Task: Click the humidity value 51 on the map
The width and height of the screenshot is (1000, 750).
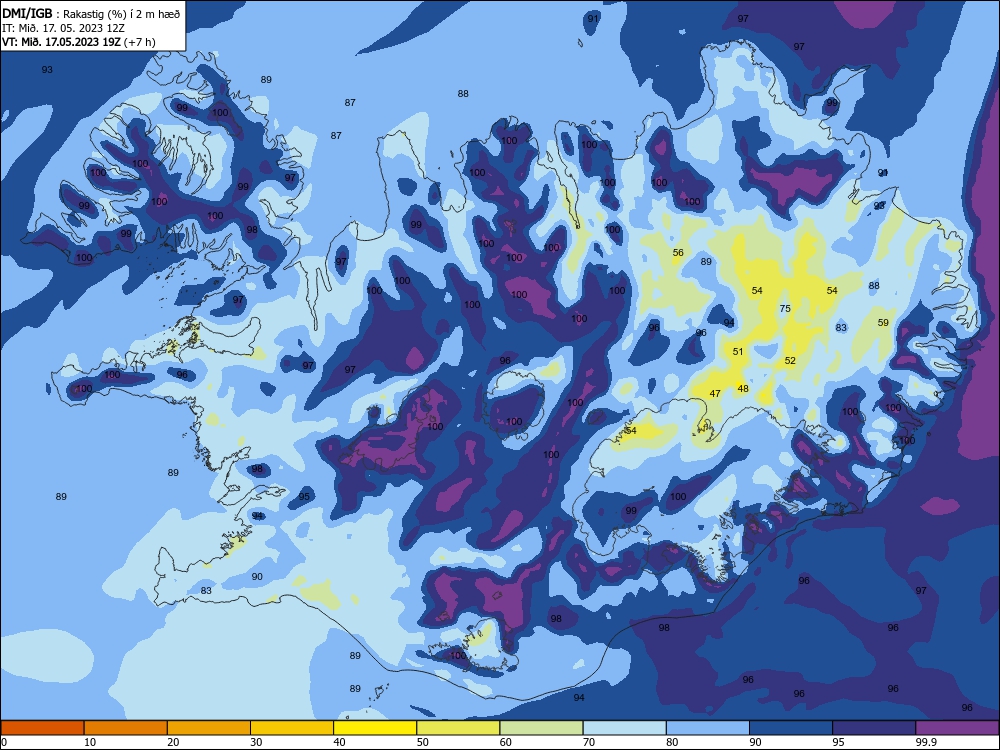Action: [738, 351]
